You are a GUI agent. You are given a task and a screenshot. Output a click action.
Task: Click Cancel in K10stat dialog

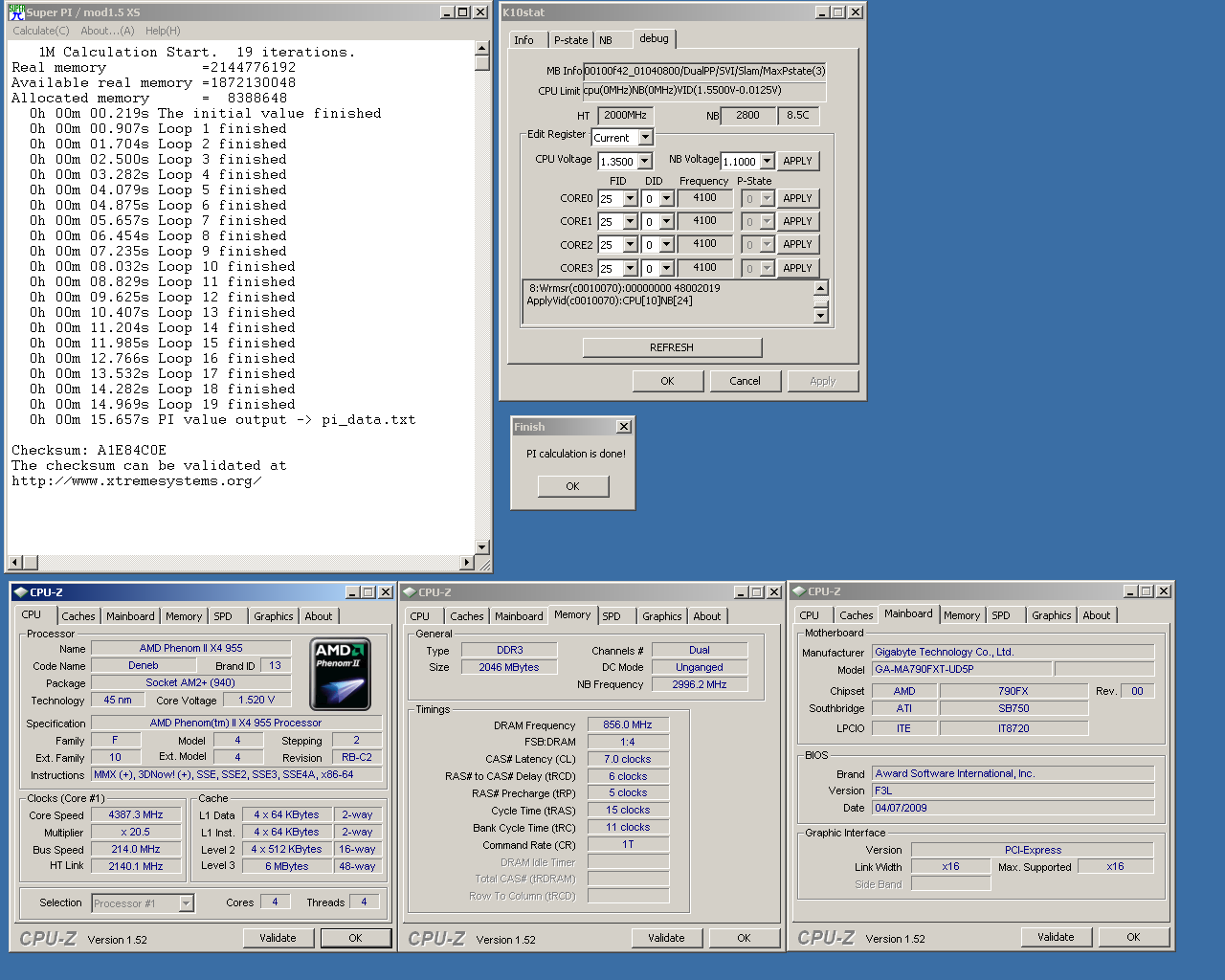pyautogui.click(x=745, y=381)
